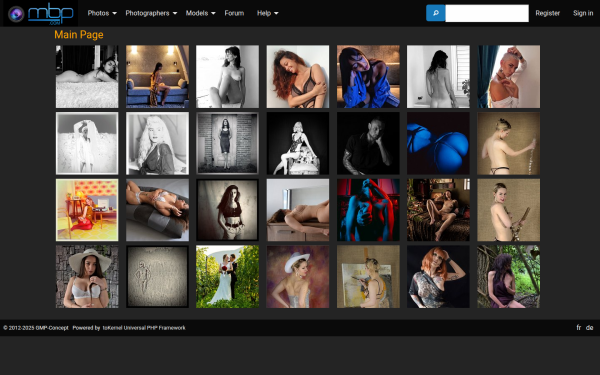Open the blue sofa room thumbnail

click(x=157, y=77)
